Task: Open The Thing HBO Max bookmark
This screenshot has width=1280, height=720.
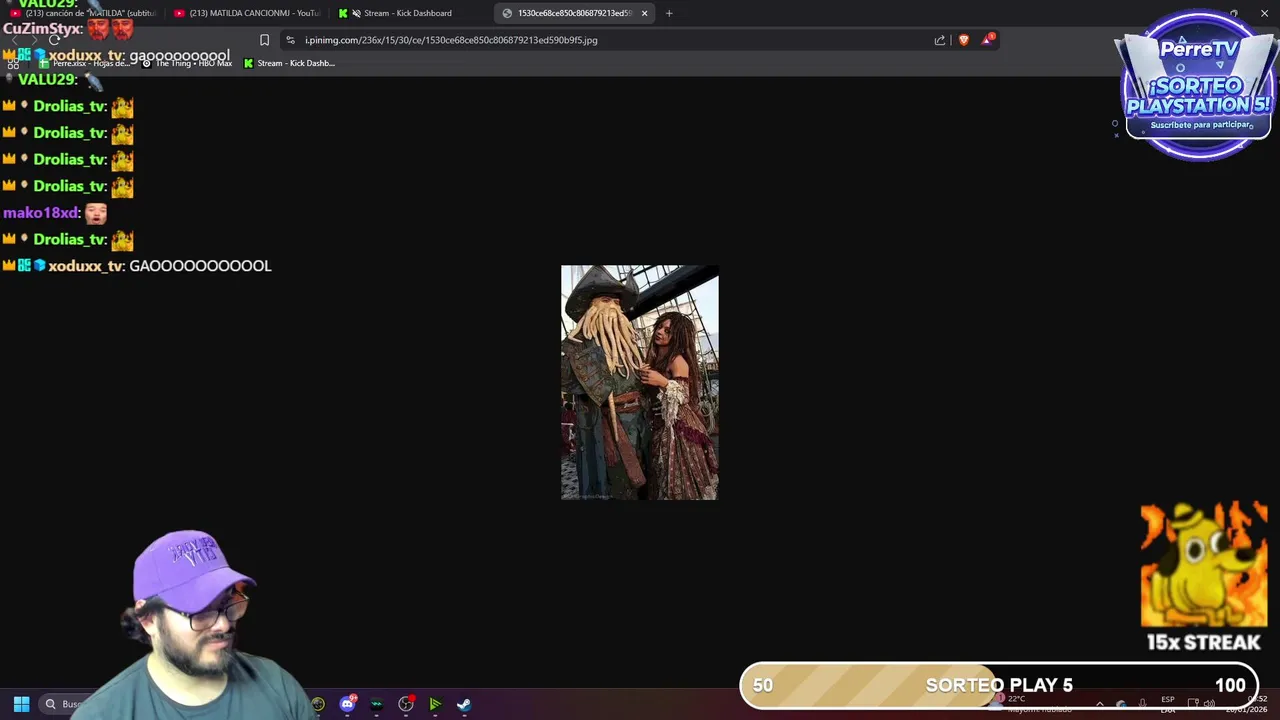Action: click(187, 63)
